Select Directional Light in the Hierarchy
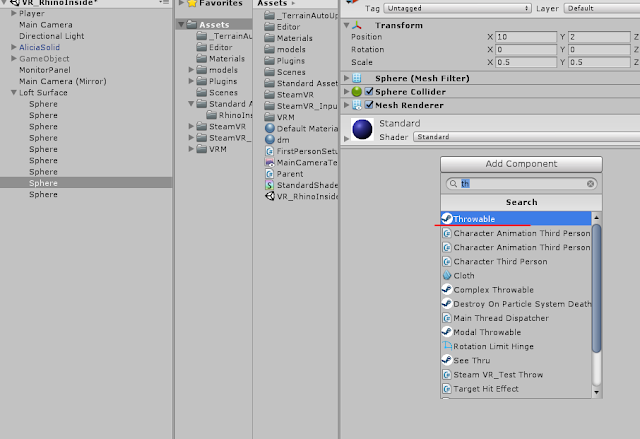Image resolution: width=640 pixels, height=439 pixels. (52, 36)
